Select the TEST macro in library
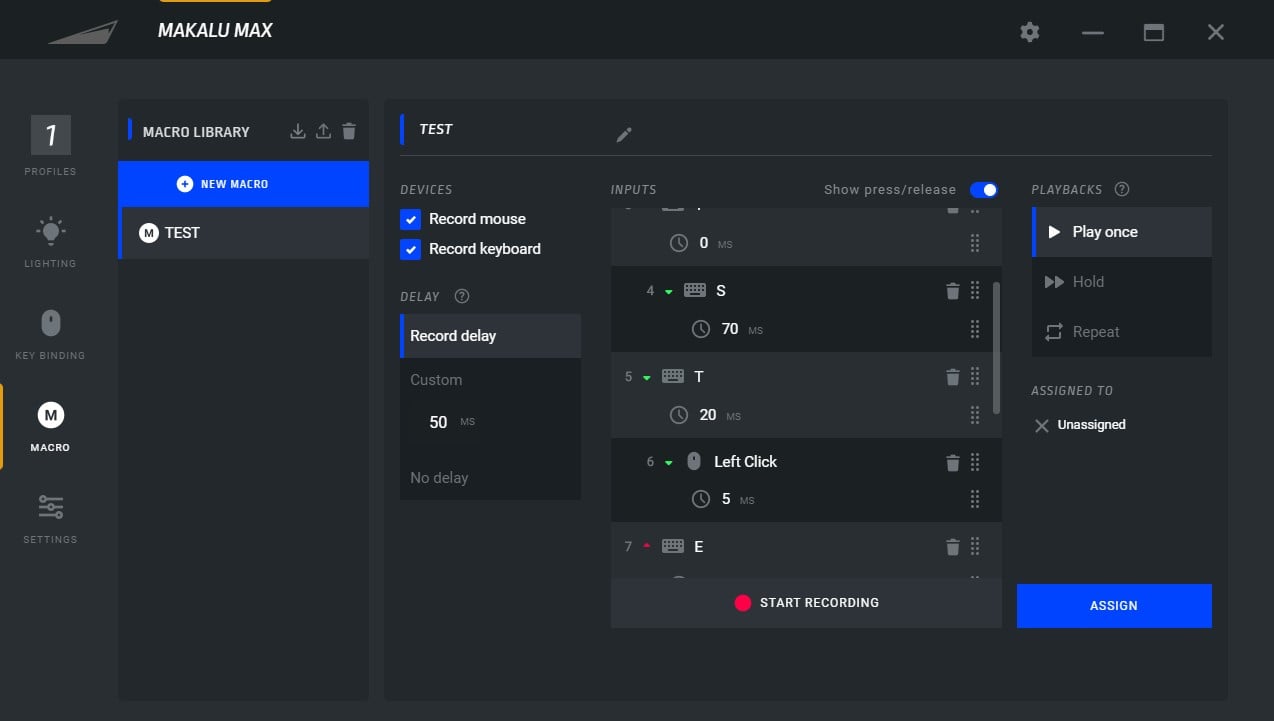Screen dimensions: 1274x721 [x=243, y=233]
